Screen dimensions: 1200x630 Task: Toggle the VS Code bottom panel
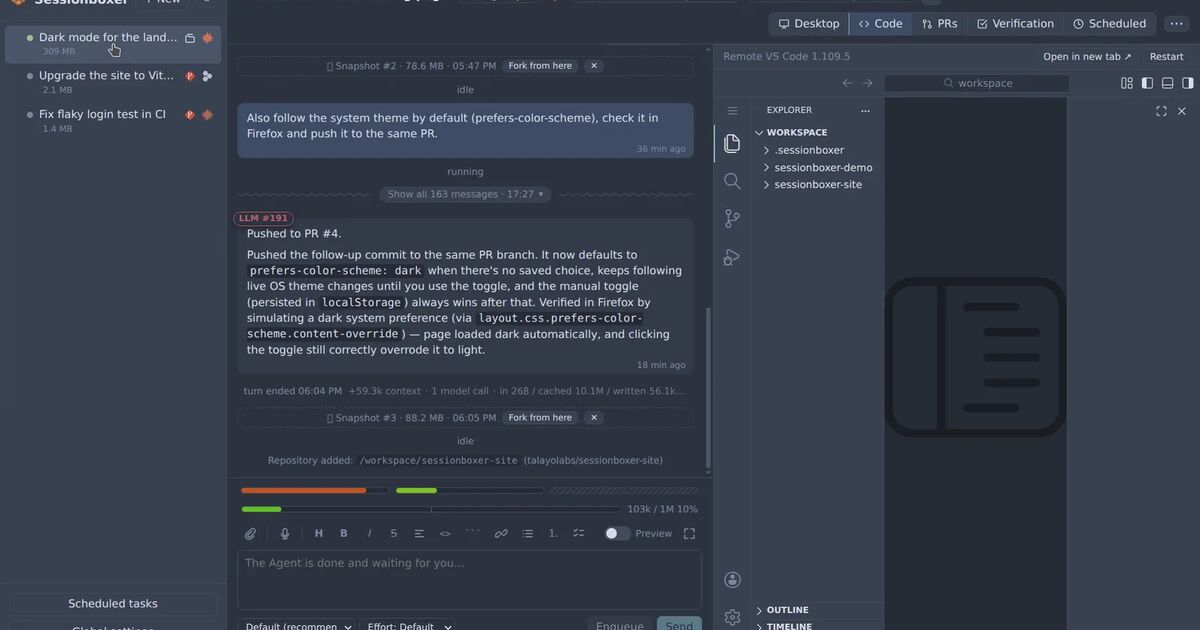click(1167, 84)
